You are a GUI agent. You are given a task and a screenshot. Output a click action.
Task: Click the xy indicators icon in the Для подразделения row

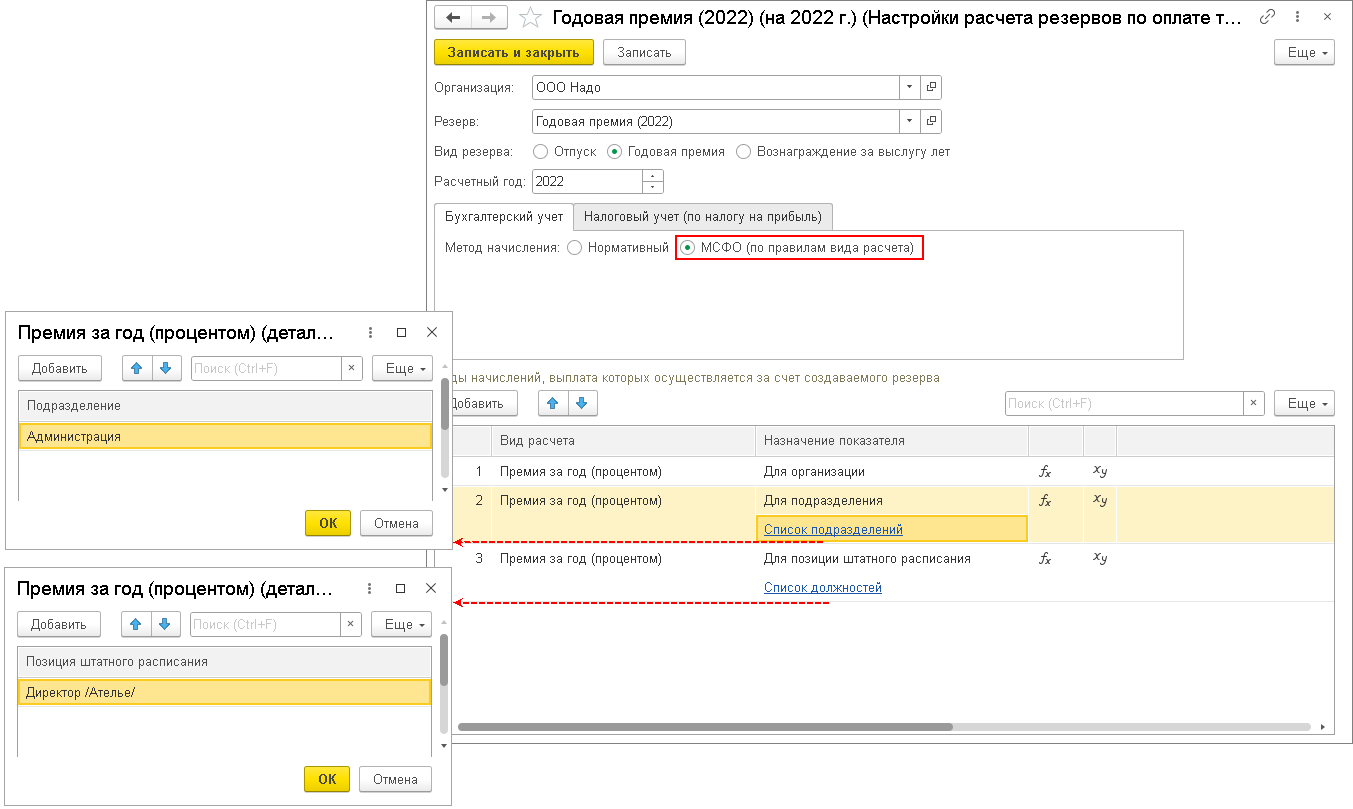(x=1100, y=500)
